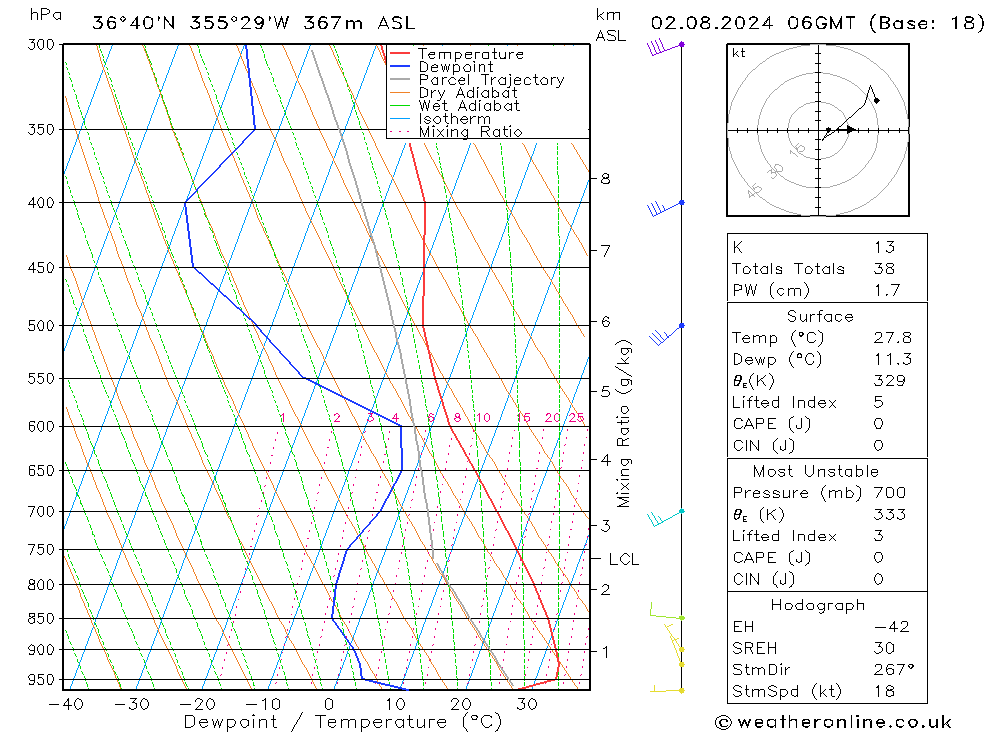Viewport: 1000px width, 733px height.
Task: Click the blue Dewpoint legend line sample
Action: (400, 66)
